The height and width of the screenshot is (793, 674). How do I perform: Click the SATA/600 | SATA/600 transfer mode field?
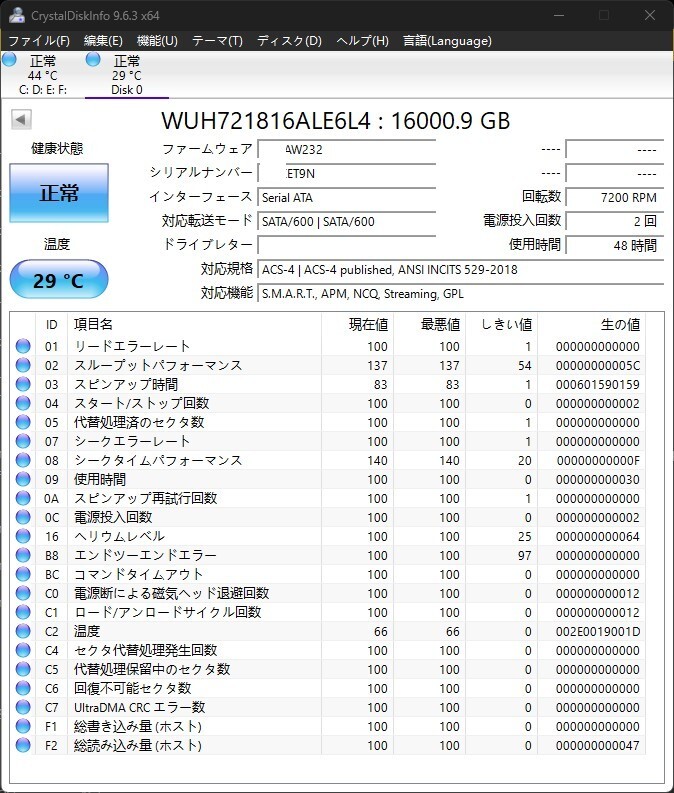click(347, 222)
